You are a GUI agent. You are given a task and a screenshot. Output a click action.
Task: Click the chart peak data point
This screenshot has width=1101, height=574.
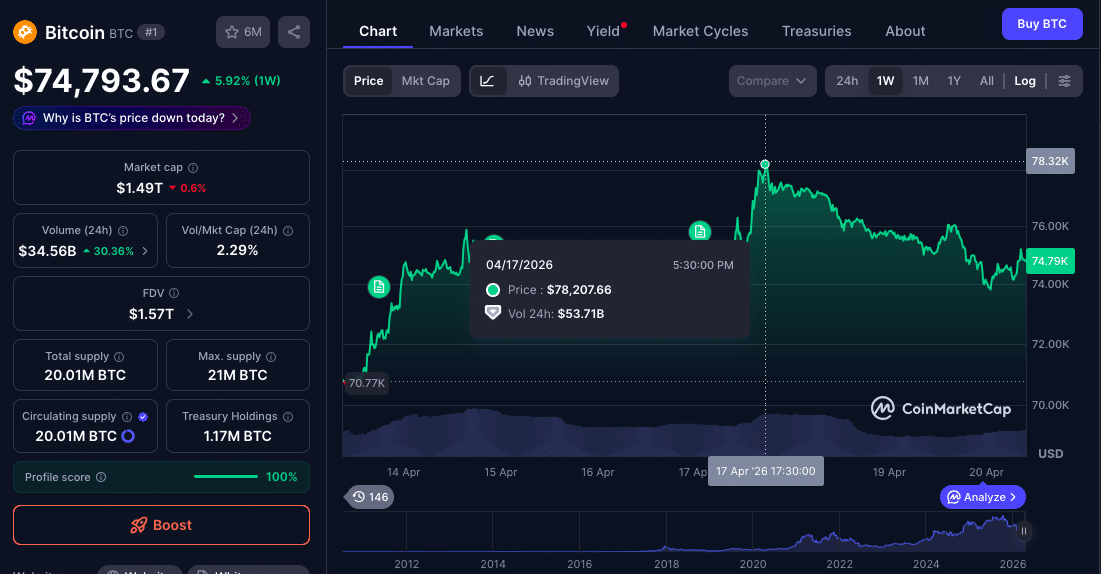765,164
